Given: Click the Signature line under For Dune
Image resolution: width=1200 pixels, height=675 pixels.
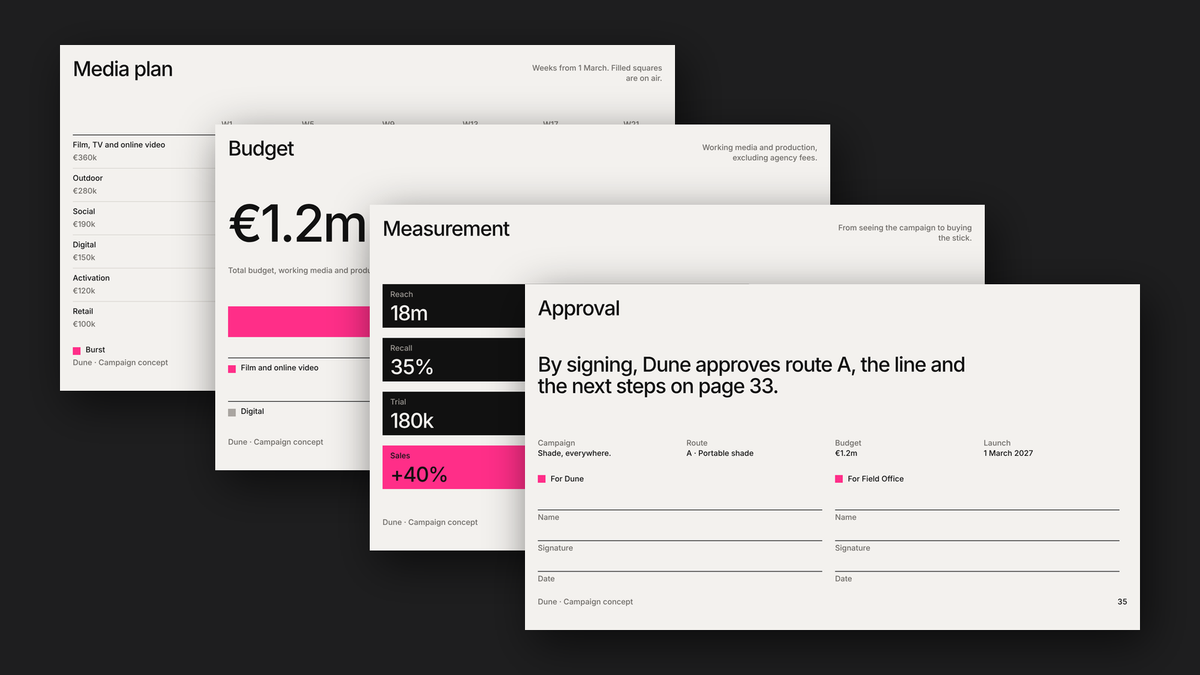Looking at the screenshot, I should (680, 541).
